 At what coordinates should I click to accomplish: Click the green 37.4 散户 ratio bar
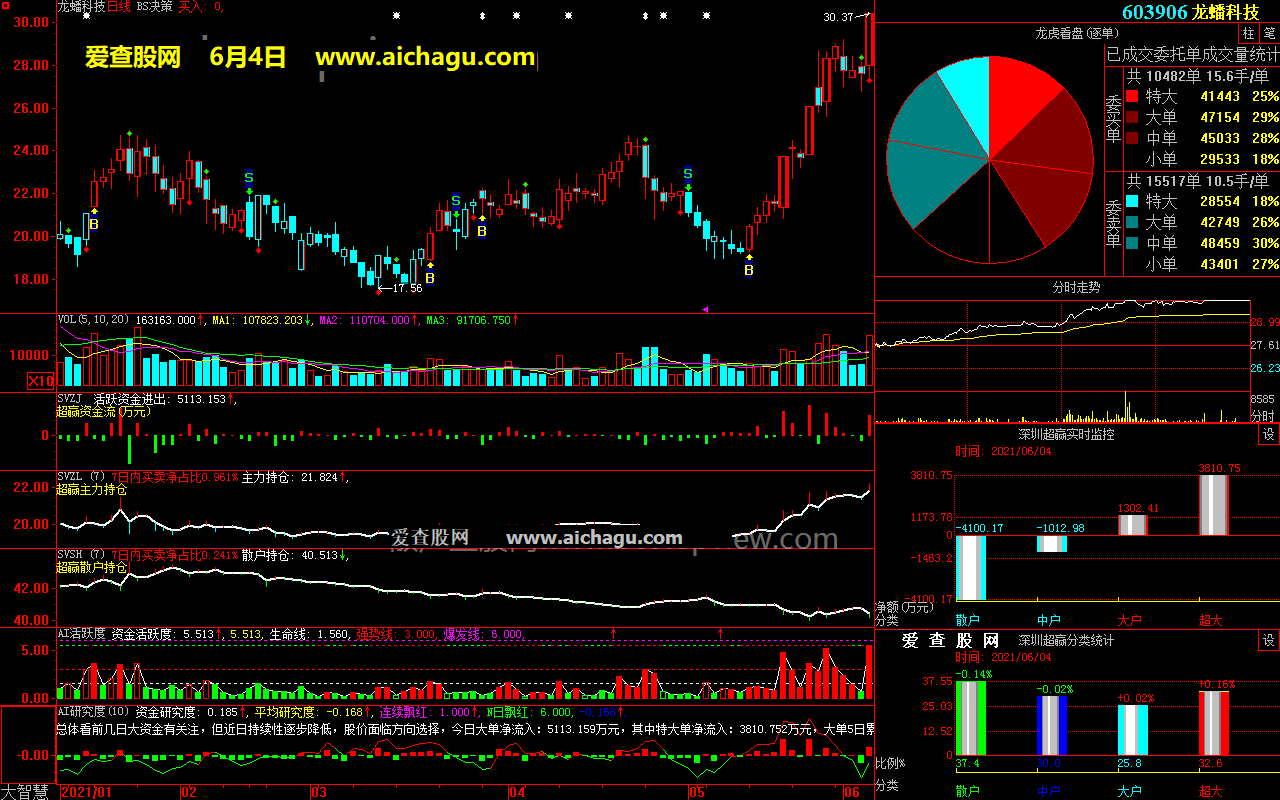(x=970, y=718)
